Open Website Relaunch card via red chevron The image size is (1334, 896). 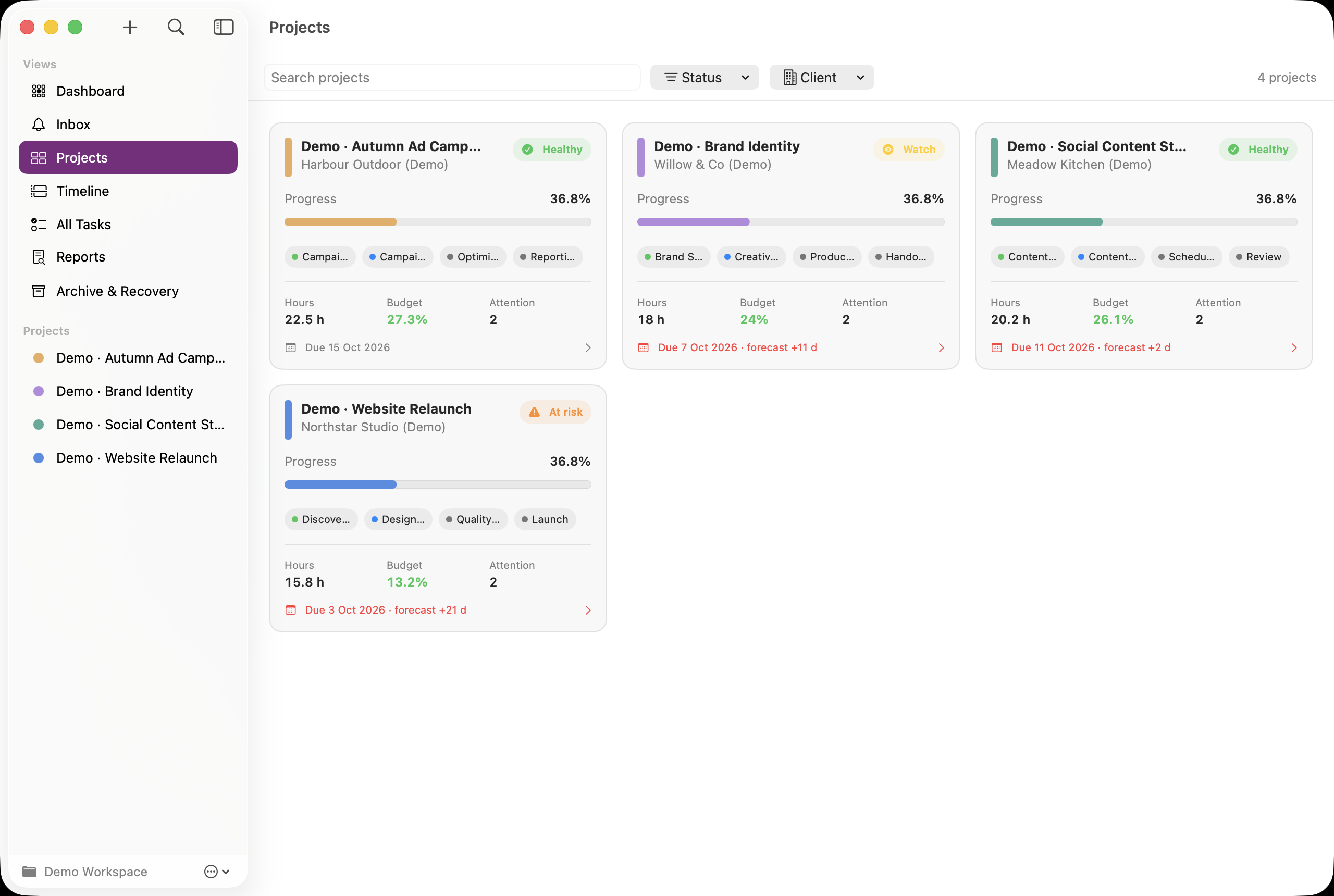[x=588, y=611]
